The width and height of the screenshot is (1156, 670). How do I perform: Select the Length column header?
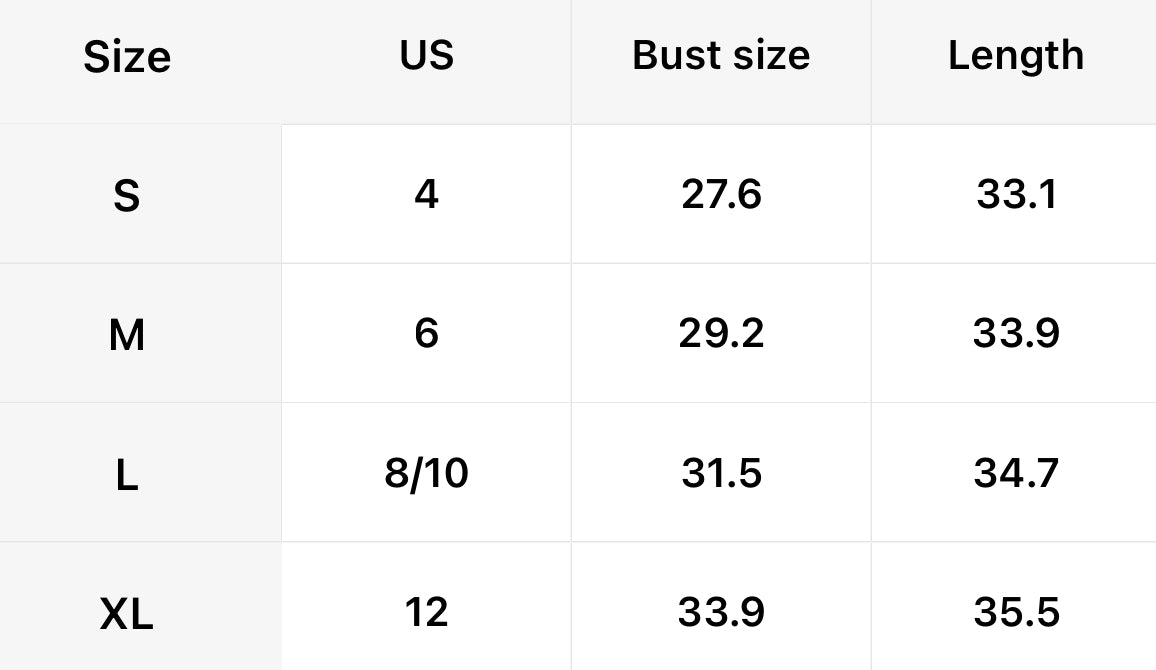tap(1016, 56)
